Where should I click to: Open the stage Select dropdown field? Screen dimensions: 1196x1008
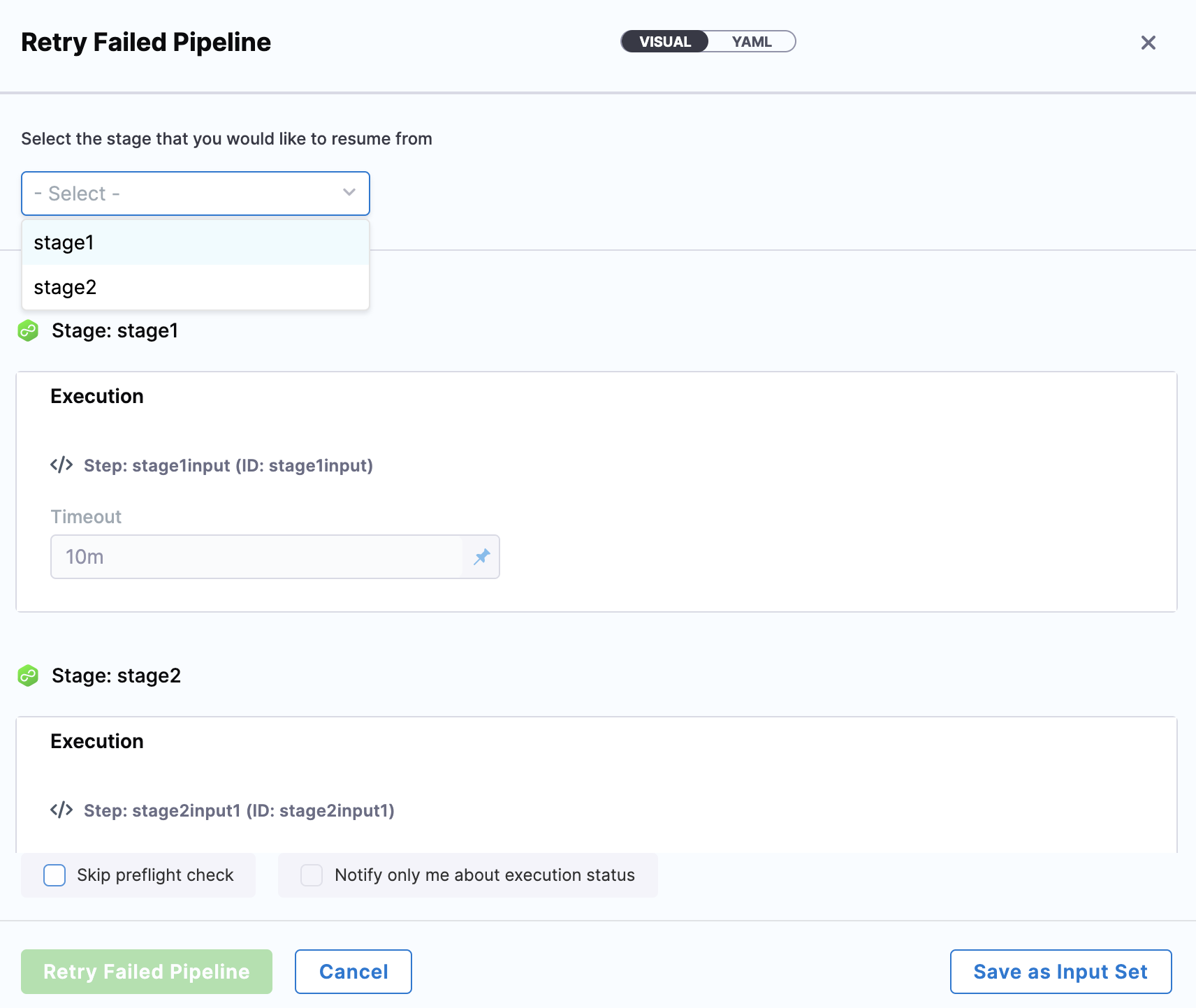[x=182, y=193]
